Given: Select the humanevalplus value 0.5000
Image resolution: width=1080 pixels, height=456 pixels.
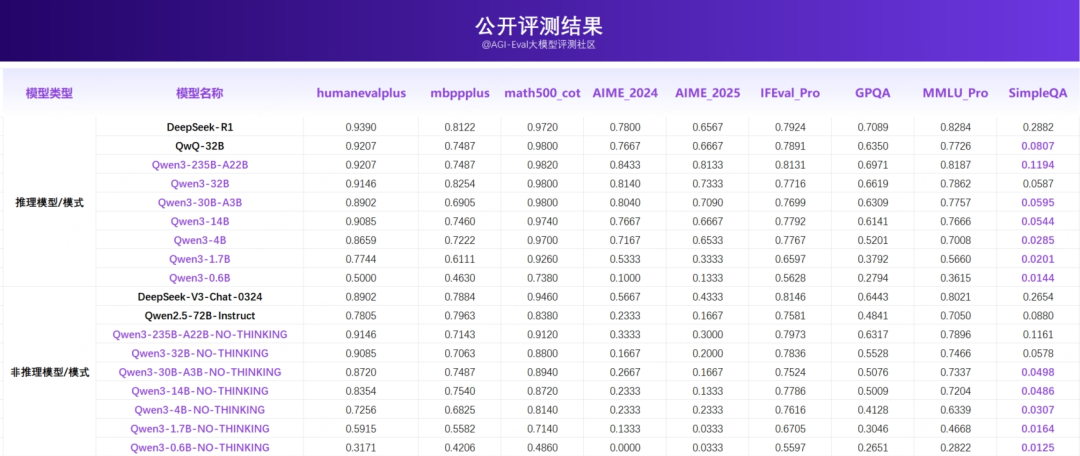Looking at the screenshot, I should [x=361, y=278].
